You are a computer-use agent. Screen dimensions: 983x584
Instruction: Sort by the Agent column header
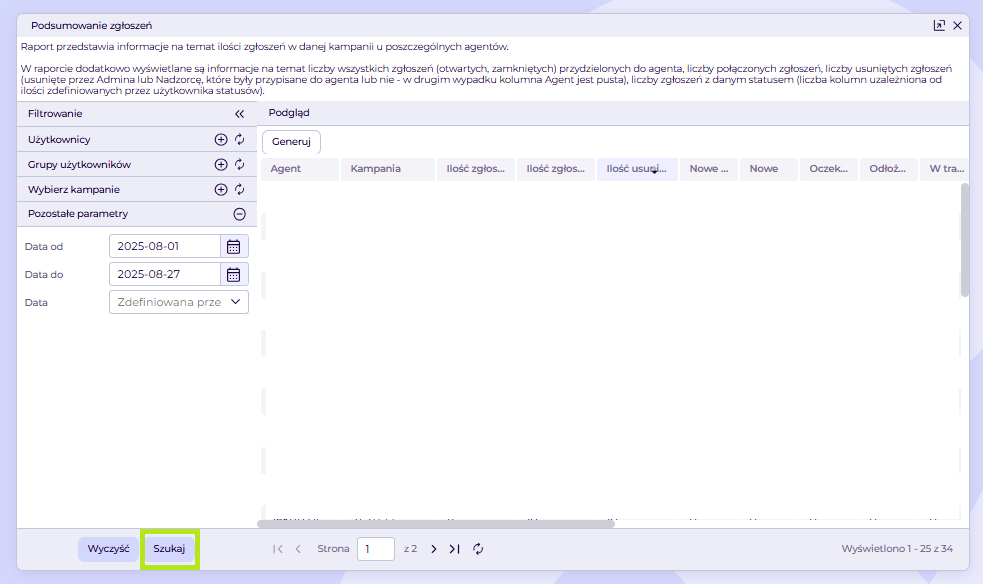300,169
